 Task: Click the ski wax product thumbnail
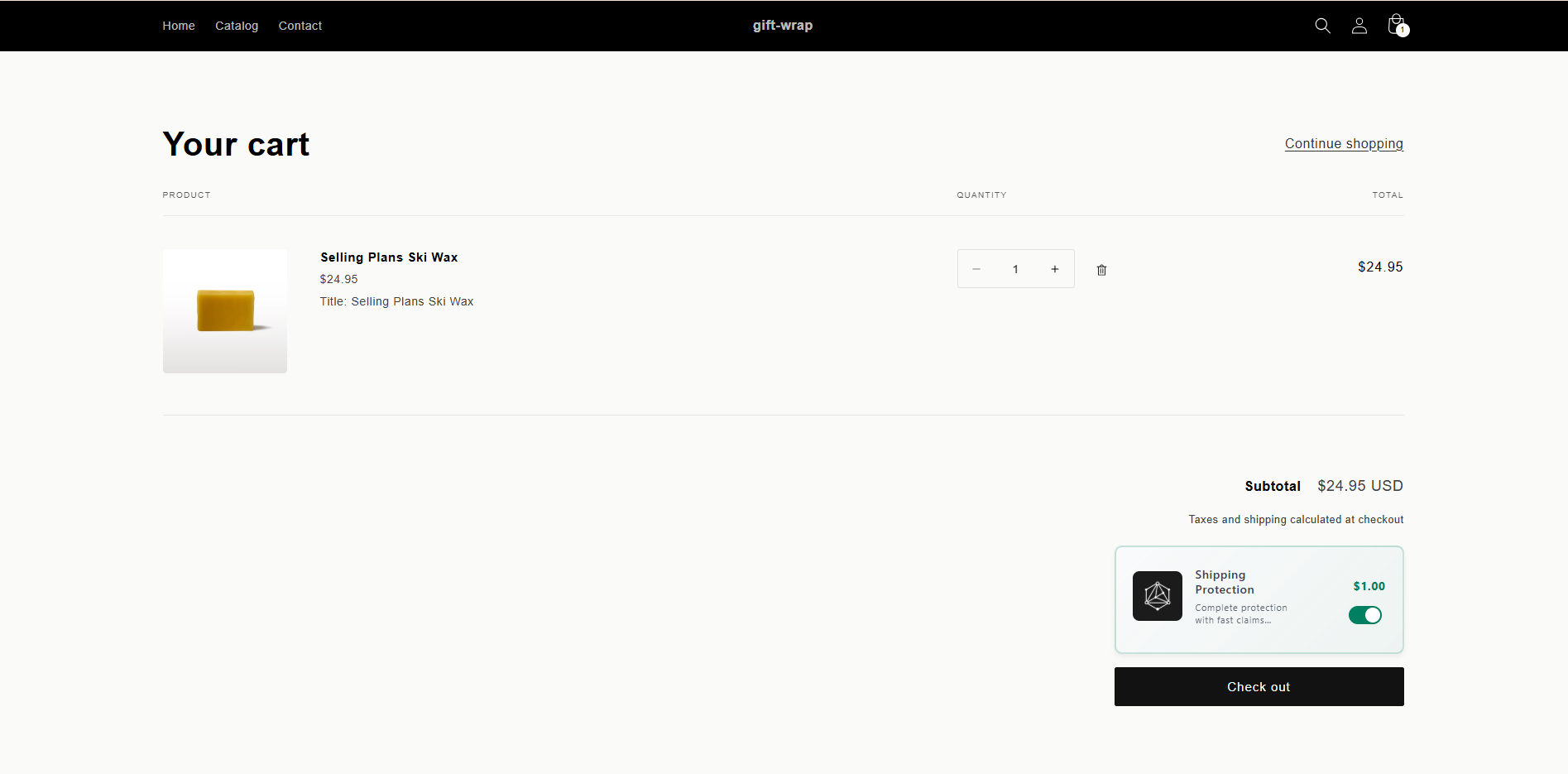click(224, 310)
